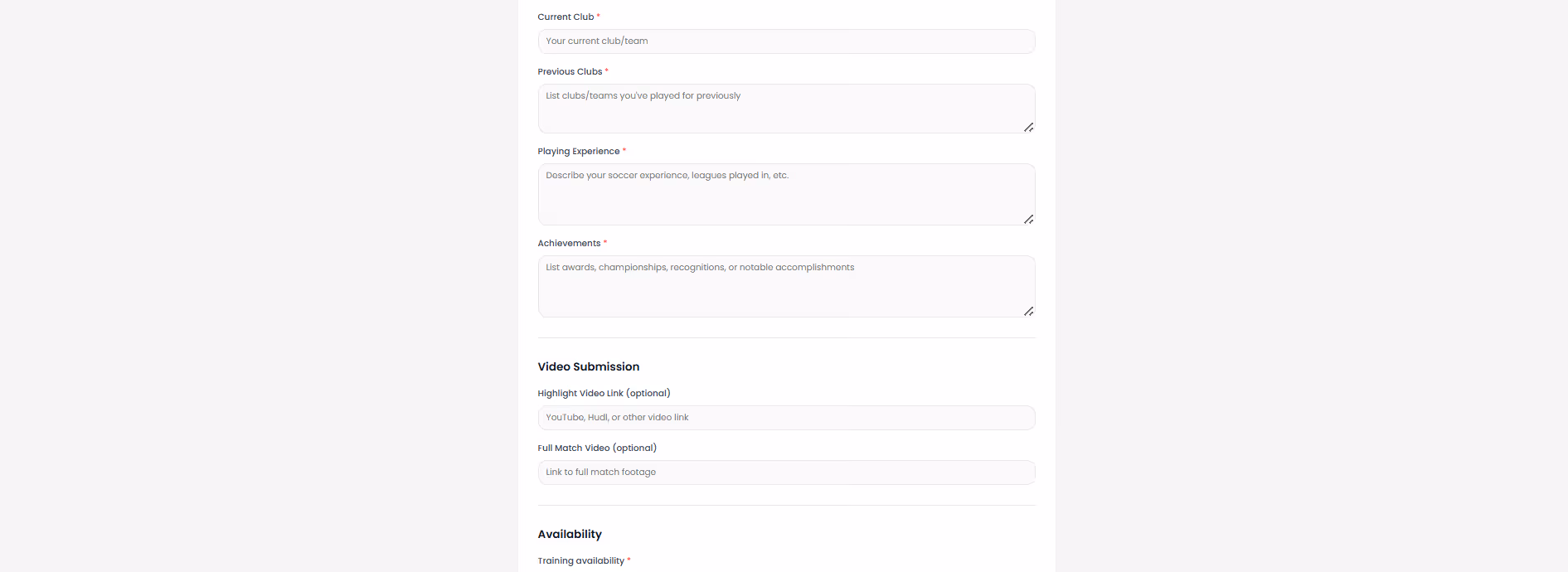
Task: Click the Full Match Video (optional) label
Action: pos(597,448)
